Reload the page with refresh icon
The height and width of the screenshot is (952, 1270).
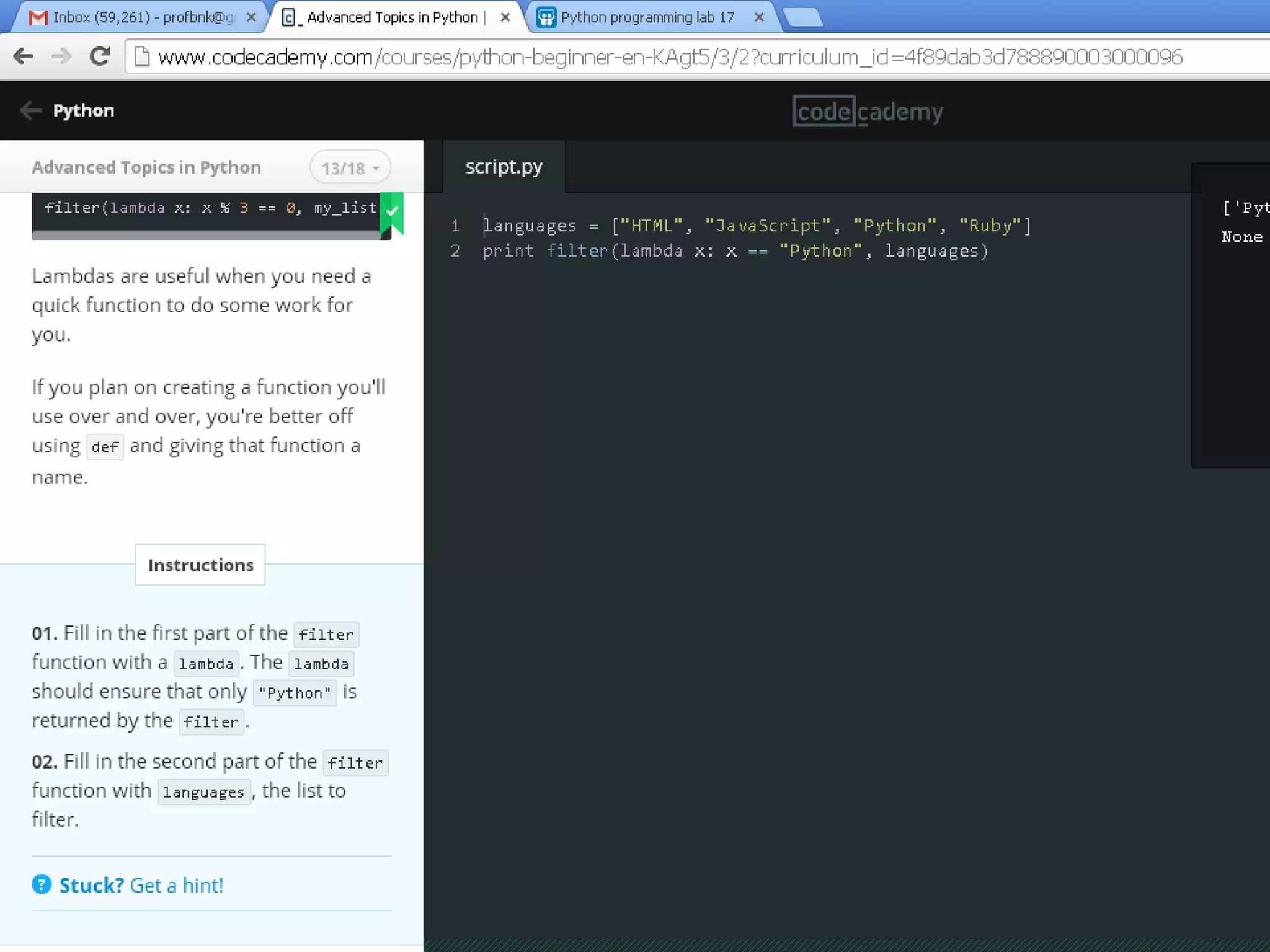click(100, 56)
